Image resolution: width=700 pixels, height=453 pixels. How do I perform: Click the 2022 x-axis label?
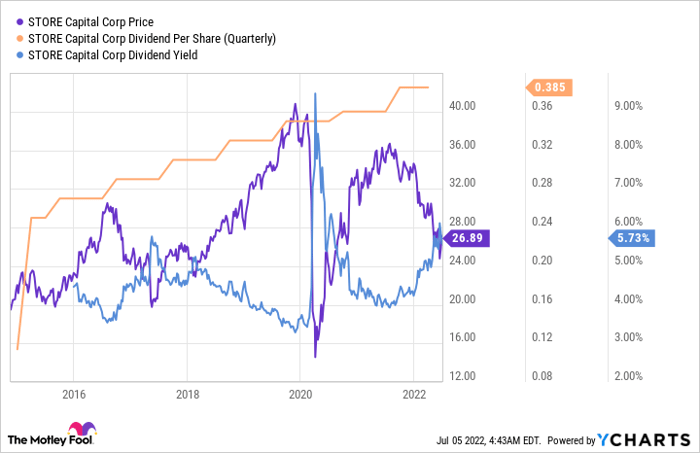414,392
